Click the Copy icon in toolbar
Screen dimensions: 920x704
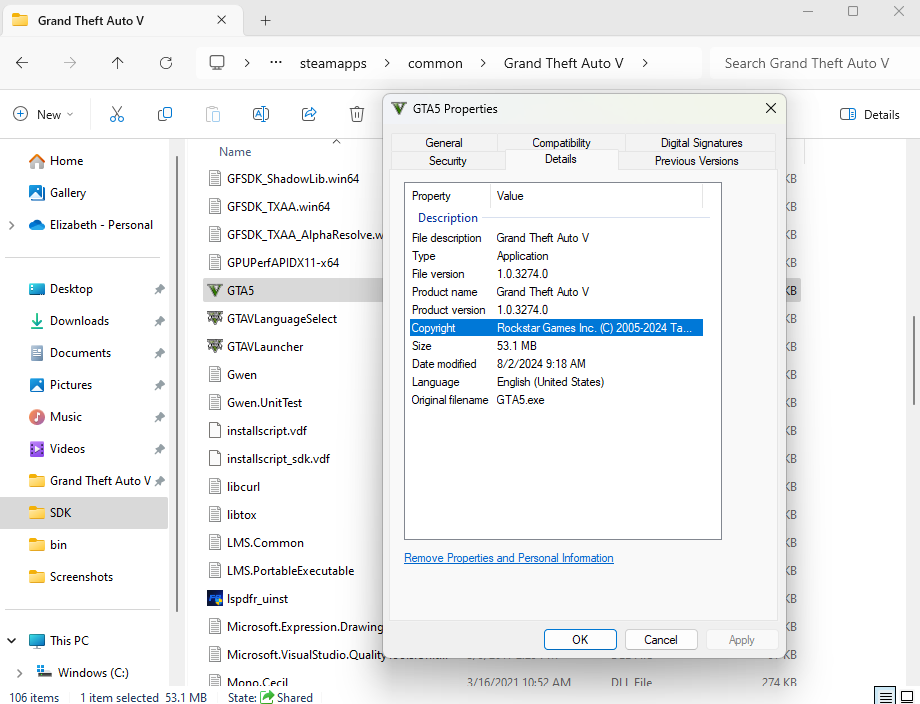[165, 114]
